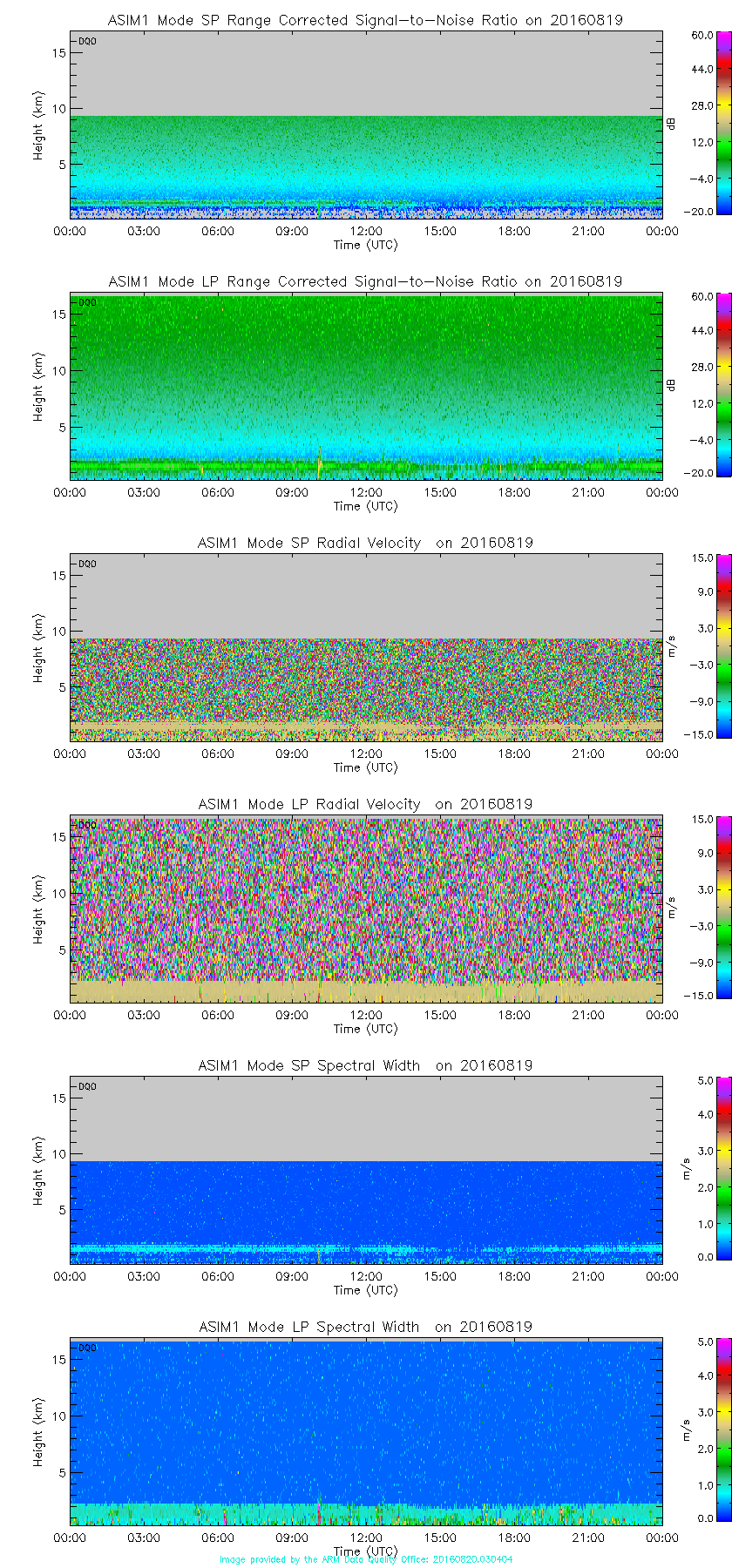Click the 12:00 time tick under SP Signal-to-Noise plot
Viewport: 732px width, 1568px height.
tap(366, 231)
